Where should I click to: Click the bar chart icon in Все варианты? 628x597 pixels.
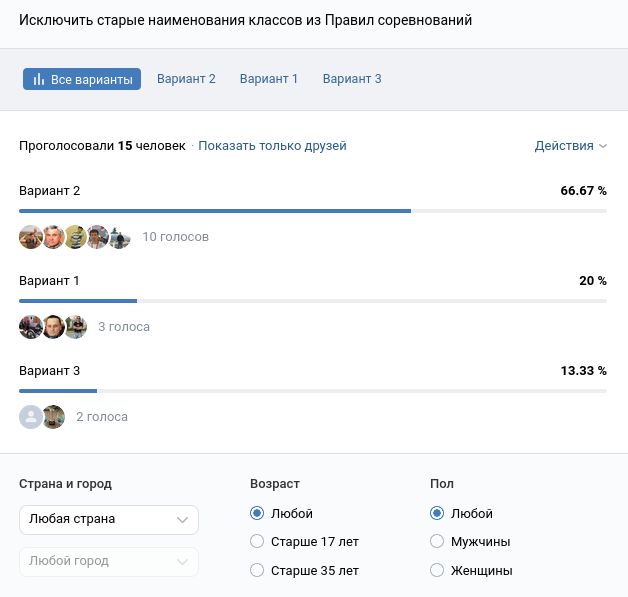[39, 79]
